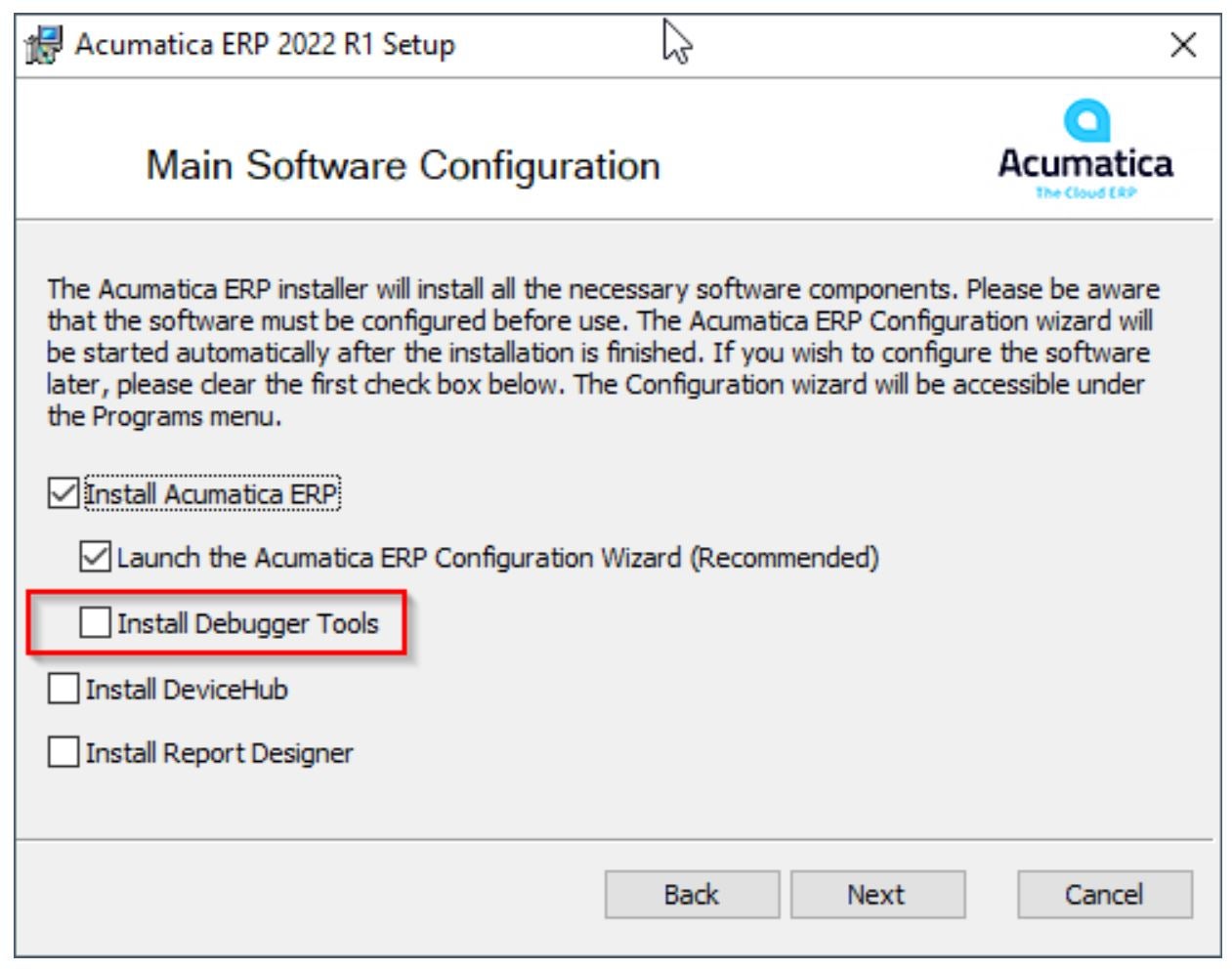1232x970 pixels.
Task: Click the installer description paragraph
Action: [603, 353]
